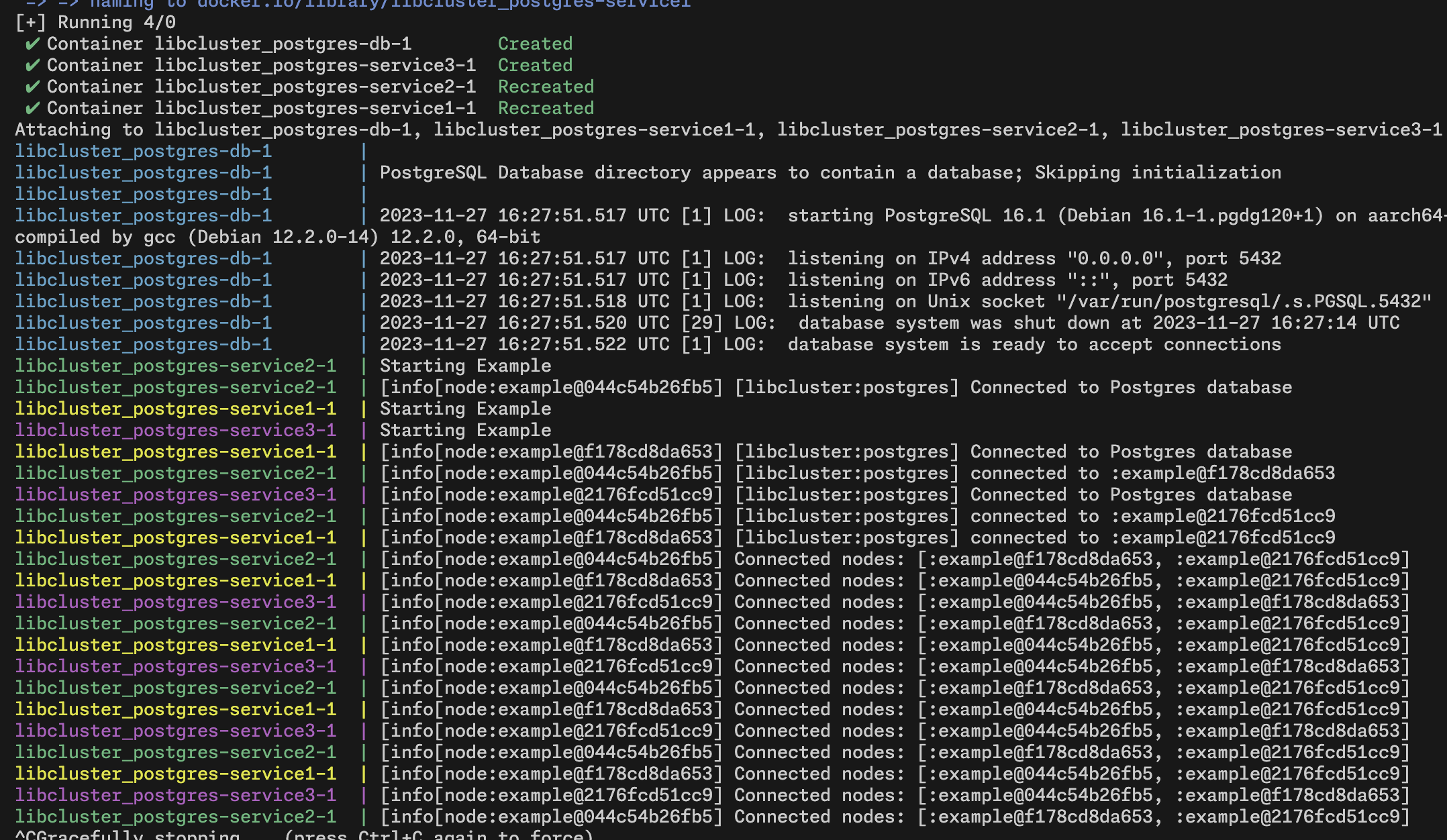Click the green checkmark beside libcluster_postgres-db-1 container

click(32, 44)
